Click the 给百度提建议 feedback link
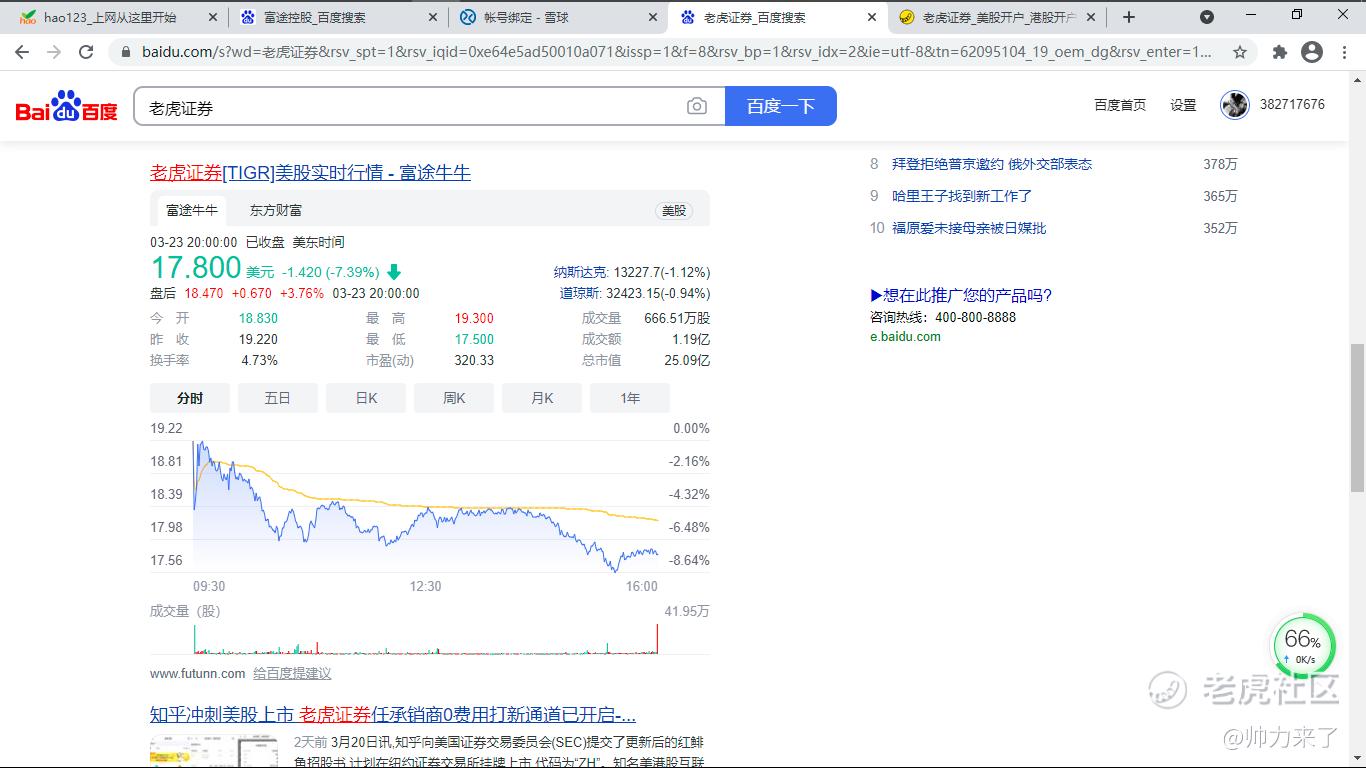 (292, 674)
